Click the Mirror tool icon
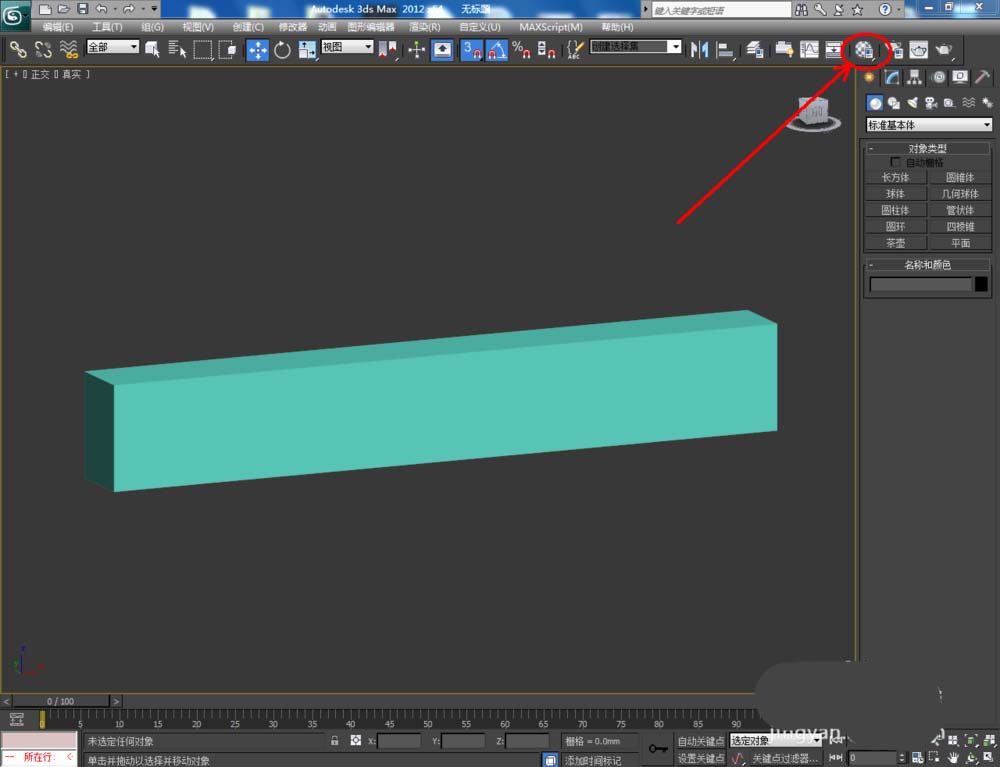1000x767 pixels. click(700, 49)
